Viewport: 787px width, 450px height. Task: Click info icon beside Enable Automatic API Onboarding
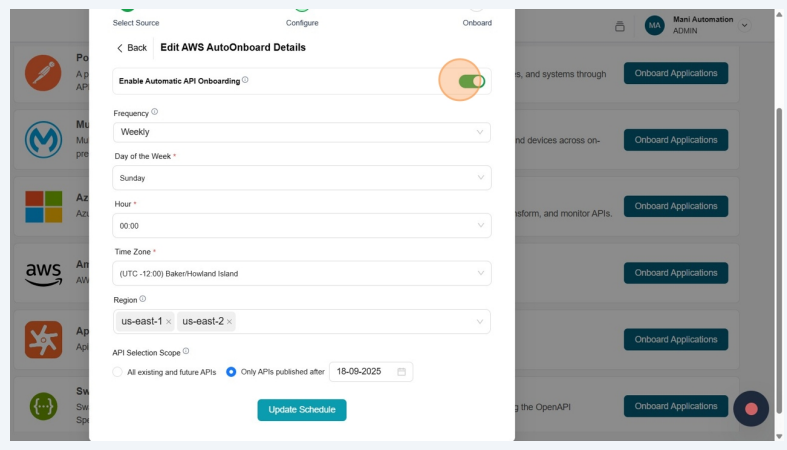(x=245, y=80)
